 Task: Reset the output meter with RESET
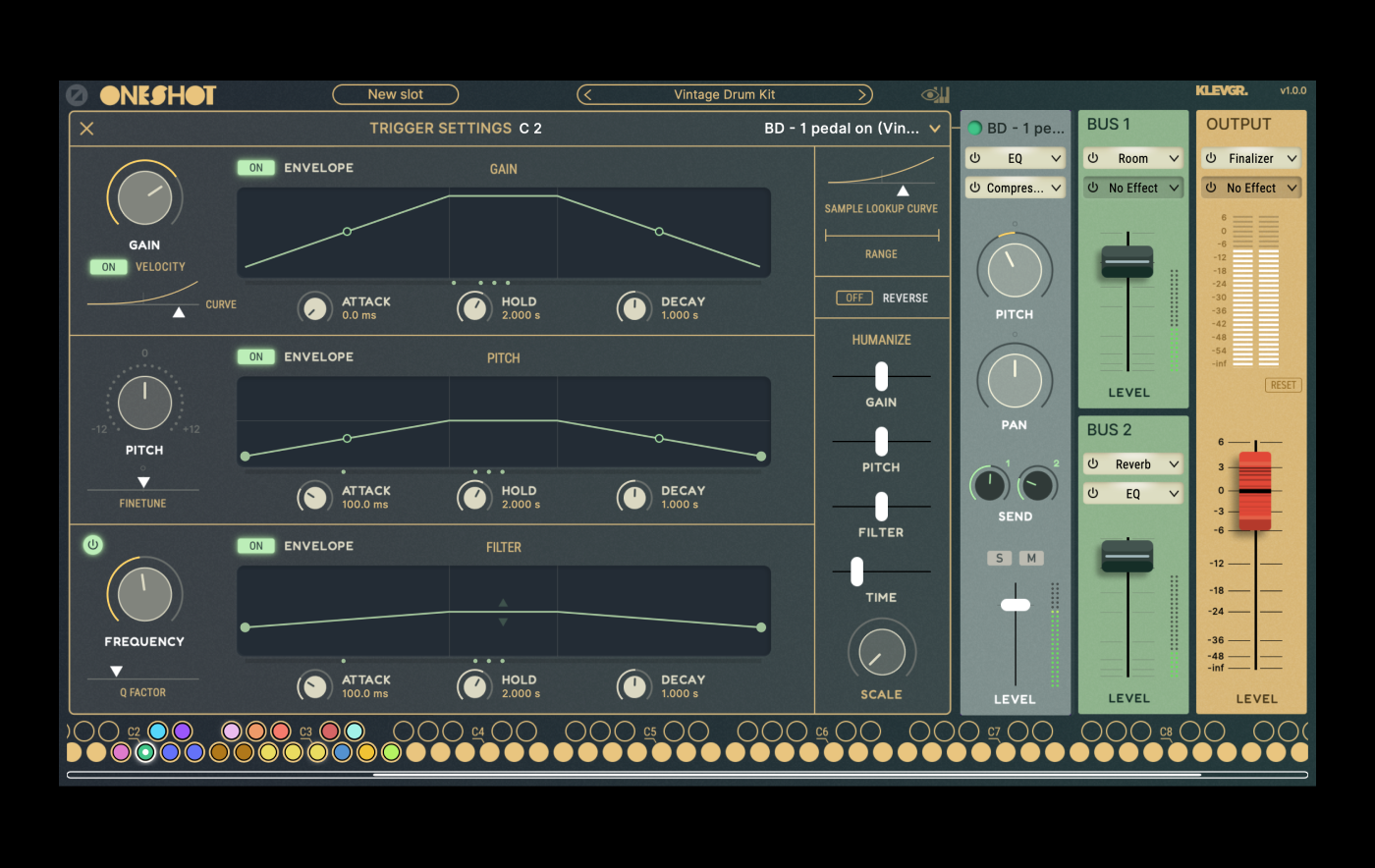1283,385
